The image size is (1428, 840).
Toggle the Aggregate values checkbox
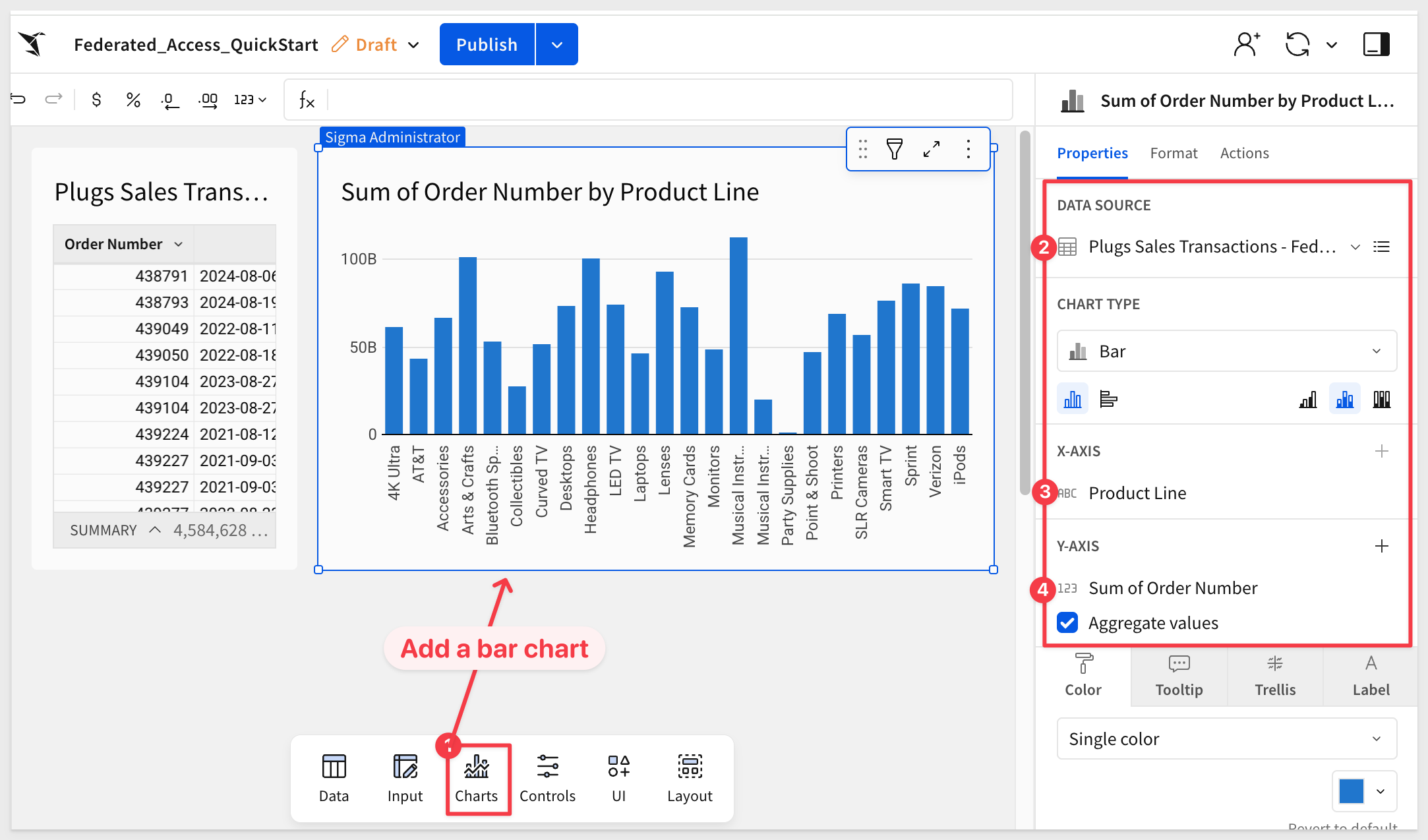(1067, 622)
